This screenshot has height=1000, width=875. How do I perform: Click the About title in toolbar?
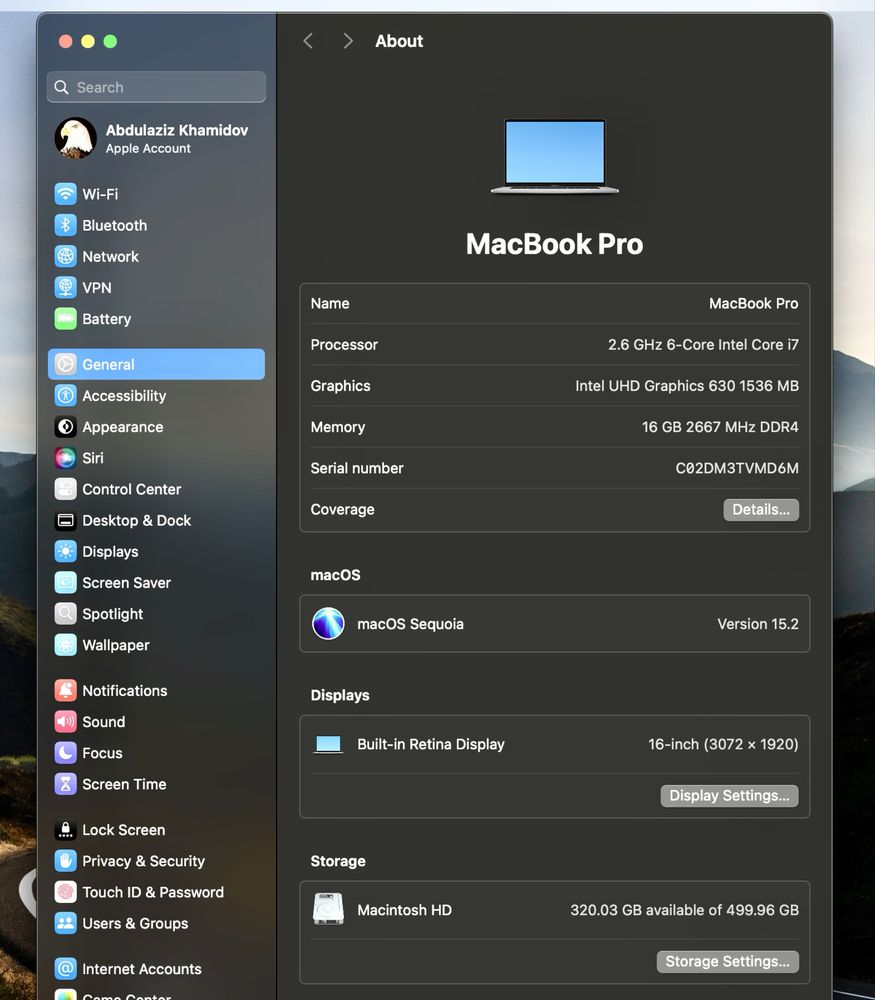coord(399,41)
